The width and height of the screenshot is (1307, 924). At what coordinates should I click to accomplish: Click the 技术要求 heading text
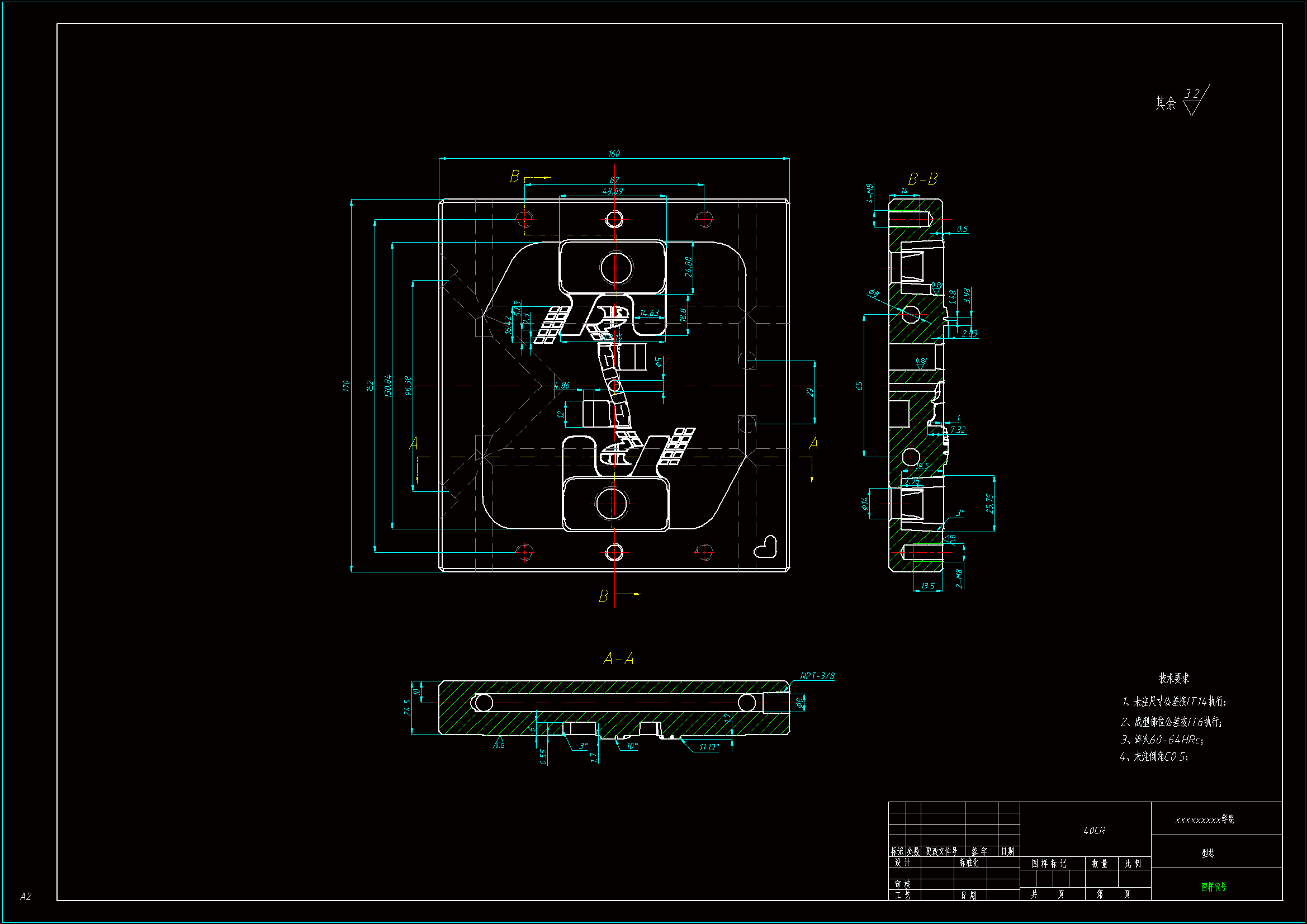[x=1174, y=678]
